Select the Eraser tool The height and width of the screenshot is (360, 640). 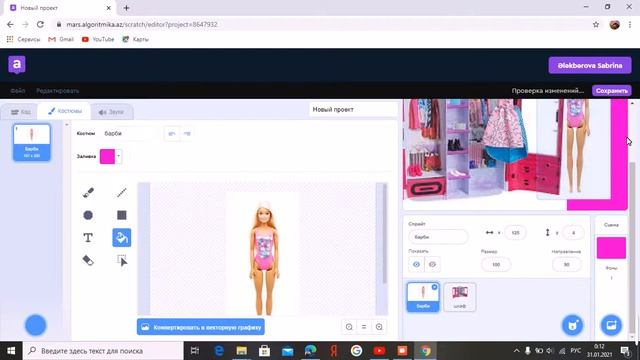[88, 260]
